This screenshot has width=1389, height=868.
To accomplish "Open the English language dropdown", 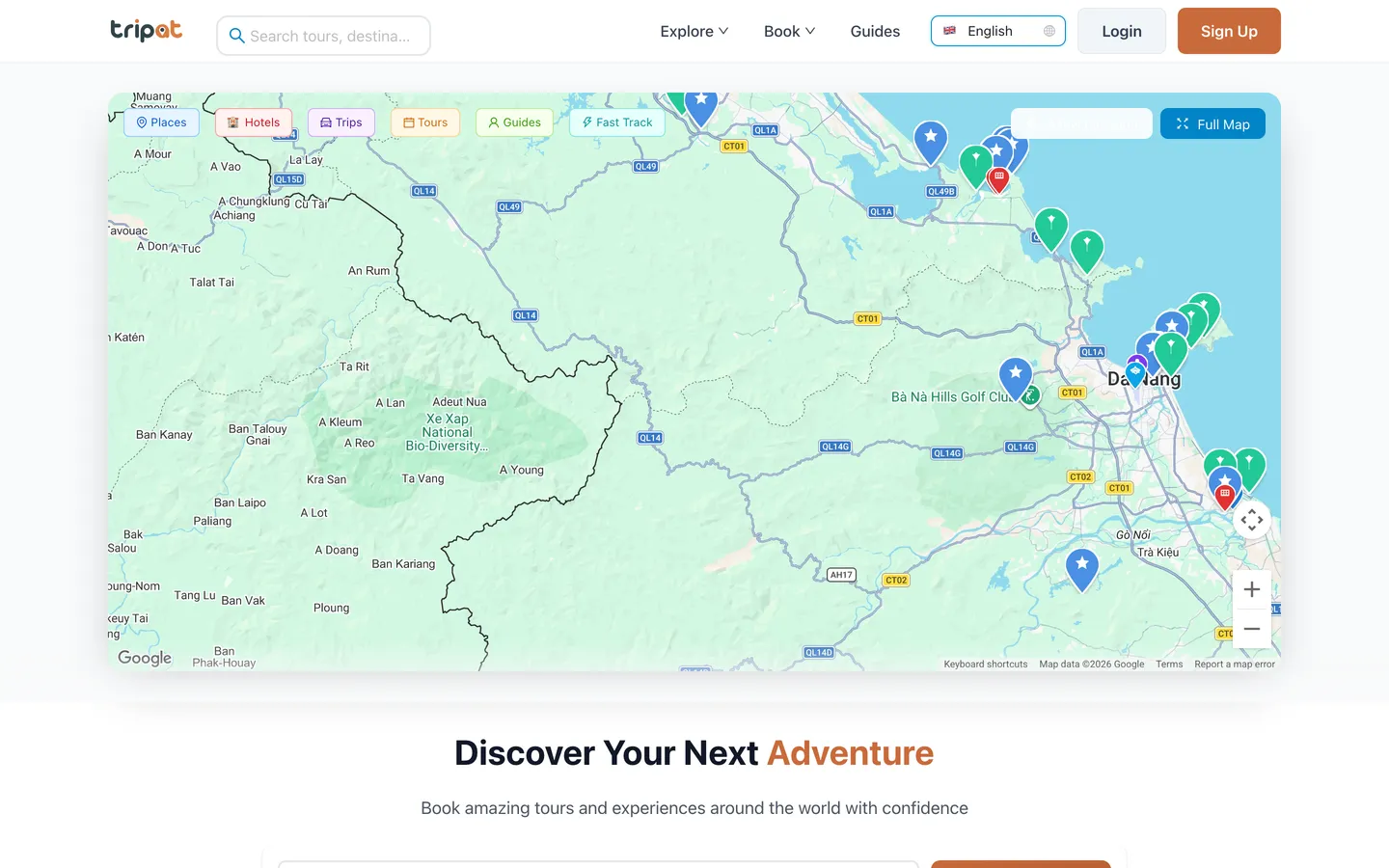I will click(x=998, y=31).
